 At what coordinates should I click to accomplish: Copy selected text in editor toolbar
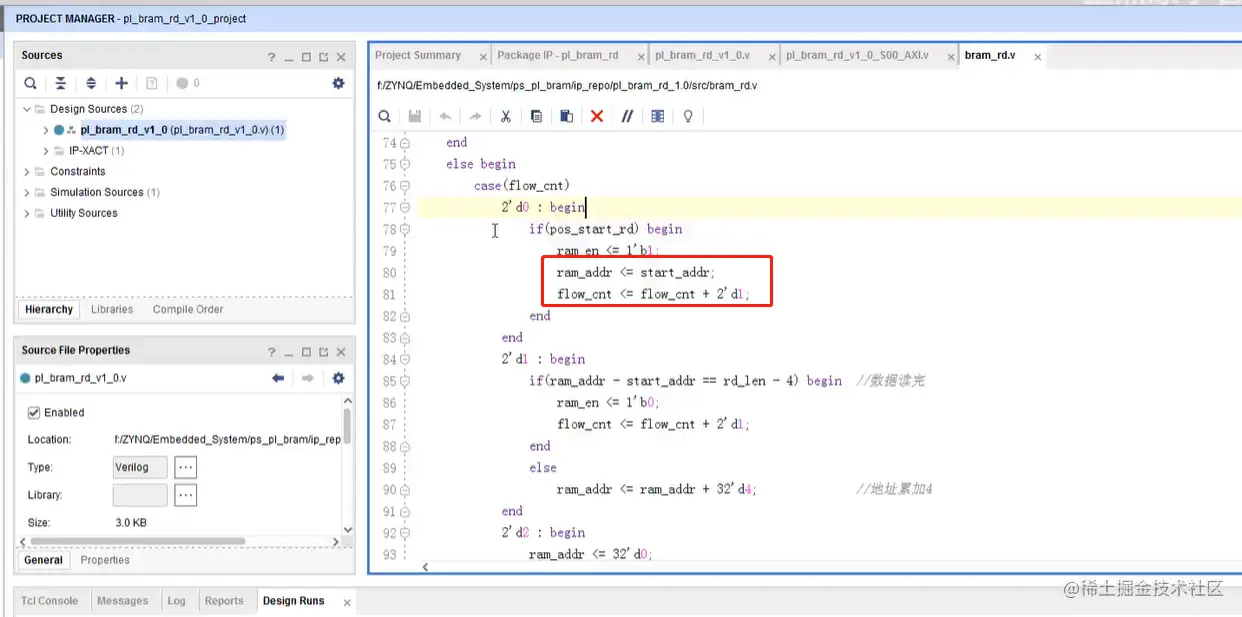536,116
